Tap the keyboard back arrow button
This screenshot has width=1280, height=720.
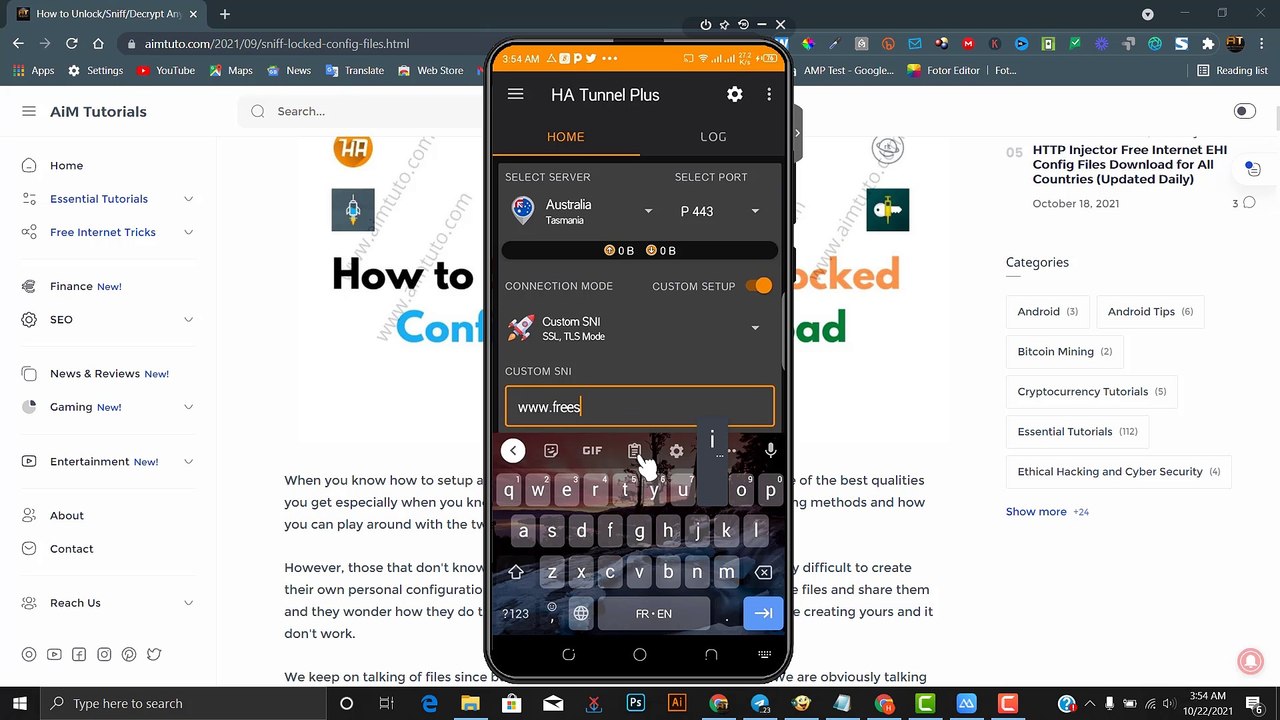point(513,450)
